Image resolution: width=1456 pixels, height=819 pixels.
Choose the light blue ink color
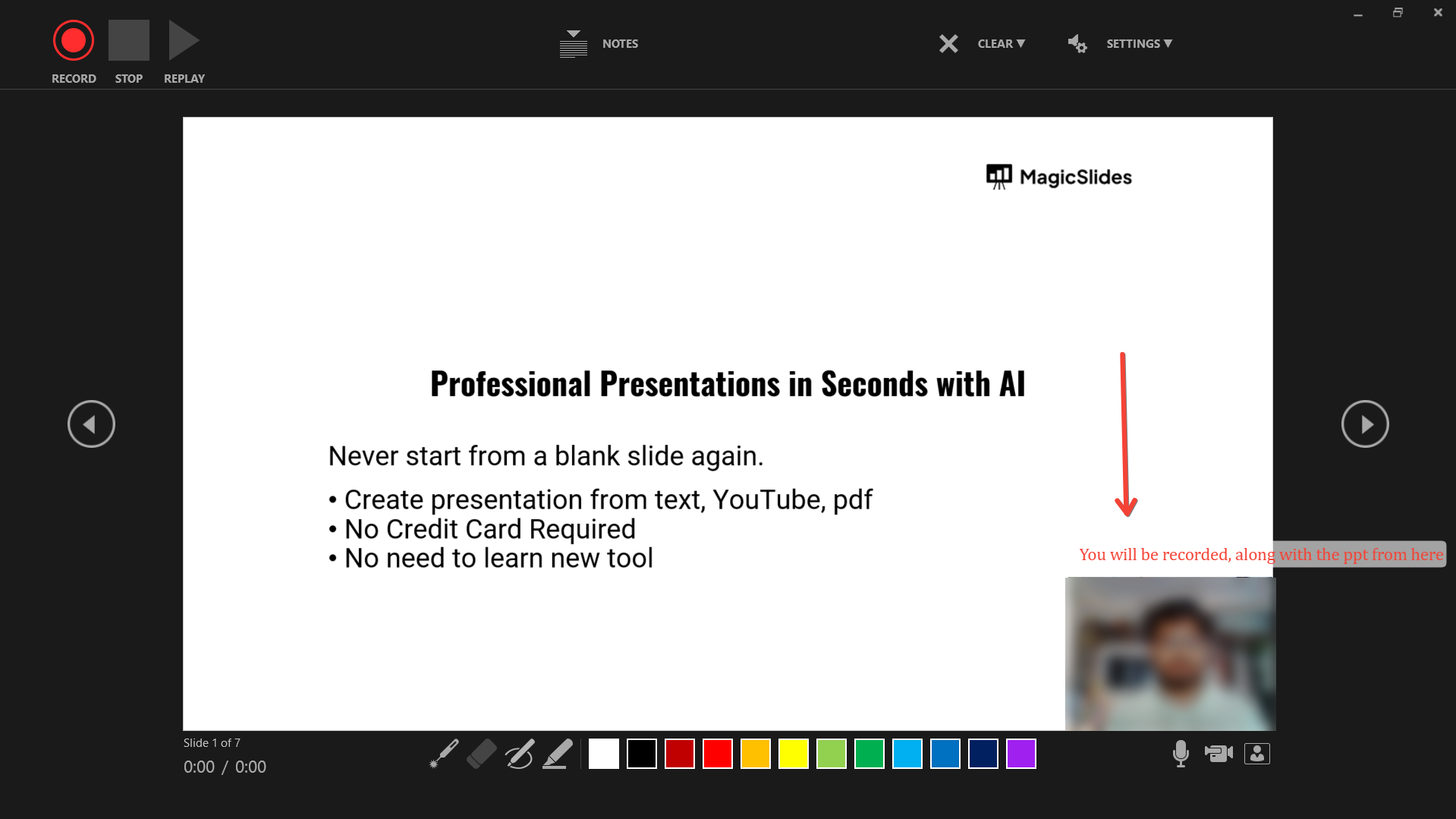coord(907,754)
